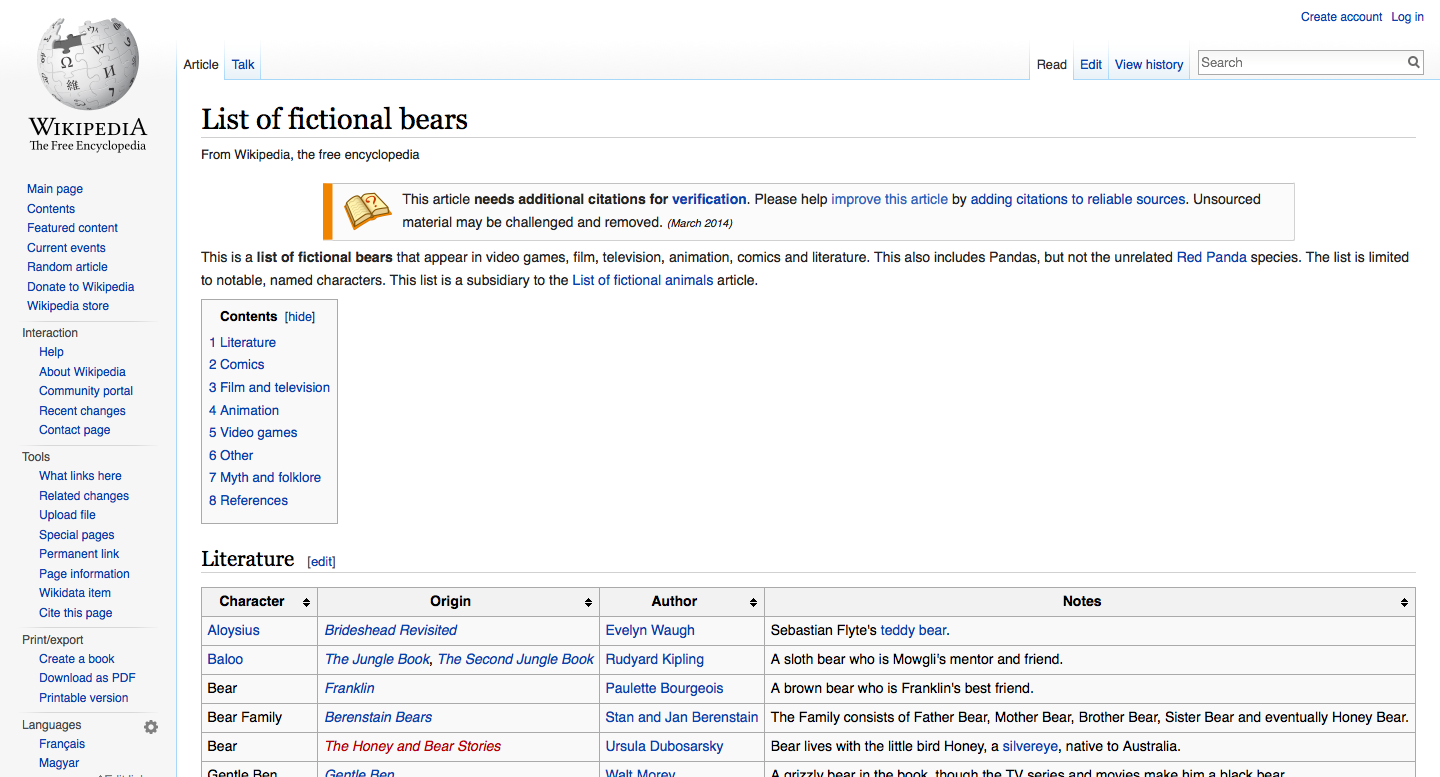The width and height of the screenshot is (1440, 777).
Task: Open Upload file link
Action: click(x=67, y=515)
